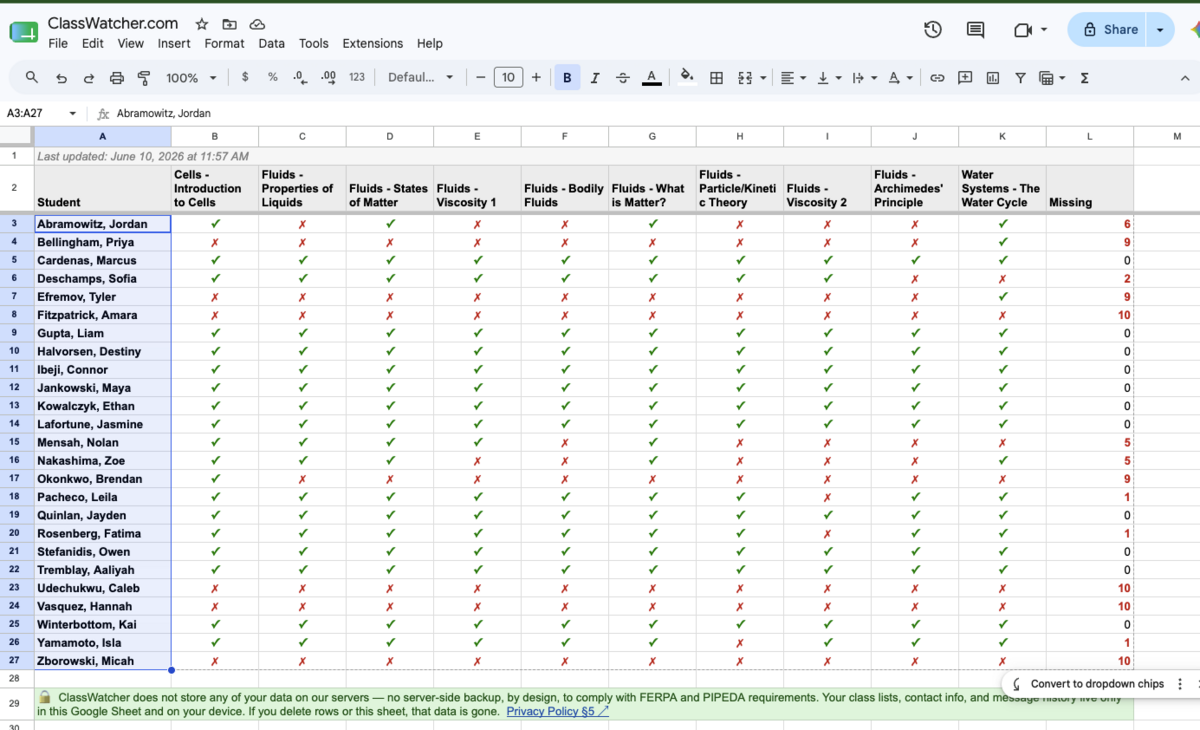The image size is (1200, 730).
Task: Activate the paint format tool
Action: pos(143,77)
